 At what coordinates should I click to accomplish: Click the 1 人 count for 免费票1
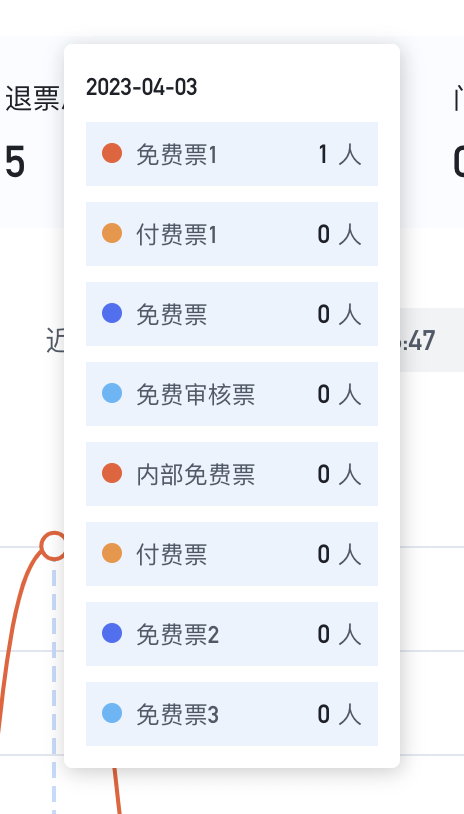click(x=339, y=155)
